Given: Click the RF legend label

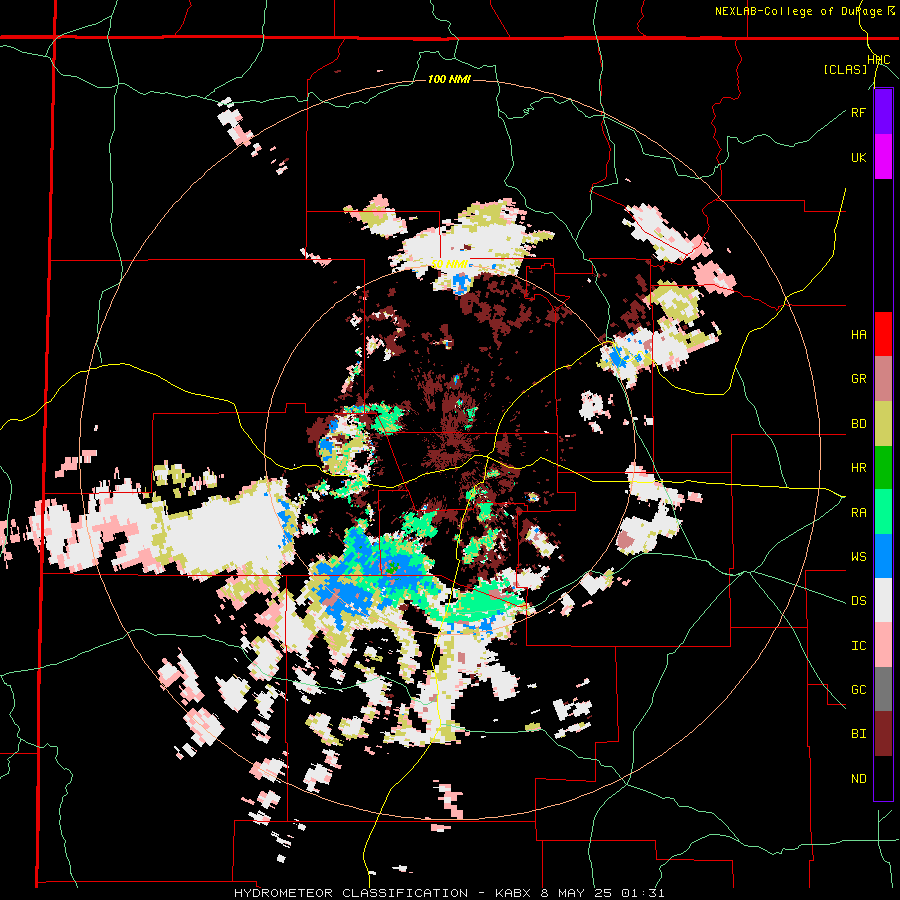Looking at the screenshot, I should (858, 113).
